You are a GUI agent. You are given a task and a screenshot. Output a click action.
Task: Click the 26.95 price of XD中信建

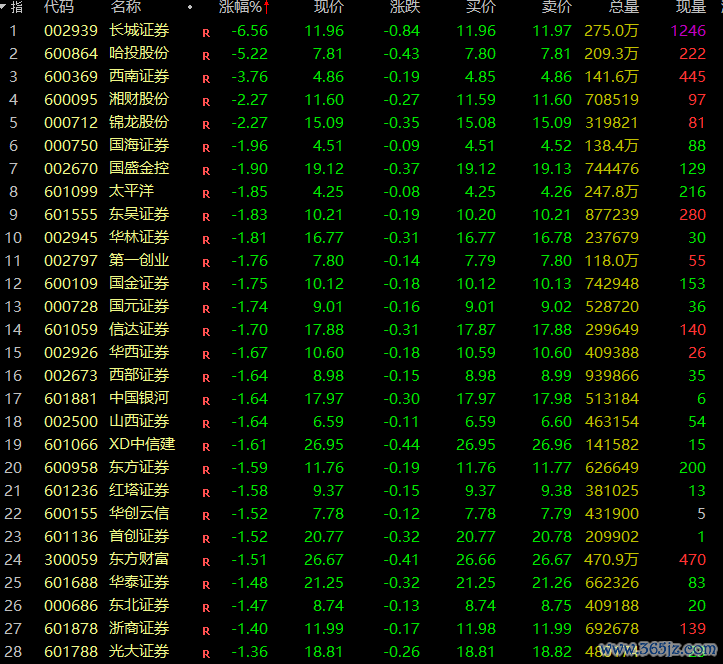(324, 445)
